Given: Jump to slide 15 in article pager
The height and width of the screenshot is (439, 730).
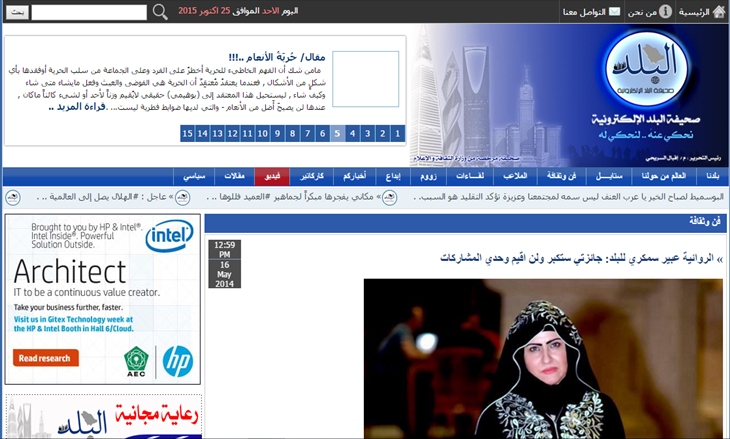Looking at the screenshot, I should point(187,133).
